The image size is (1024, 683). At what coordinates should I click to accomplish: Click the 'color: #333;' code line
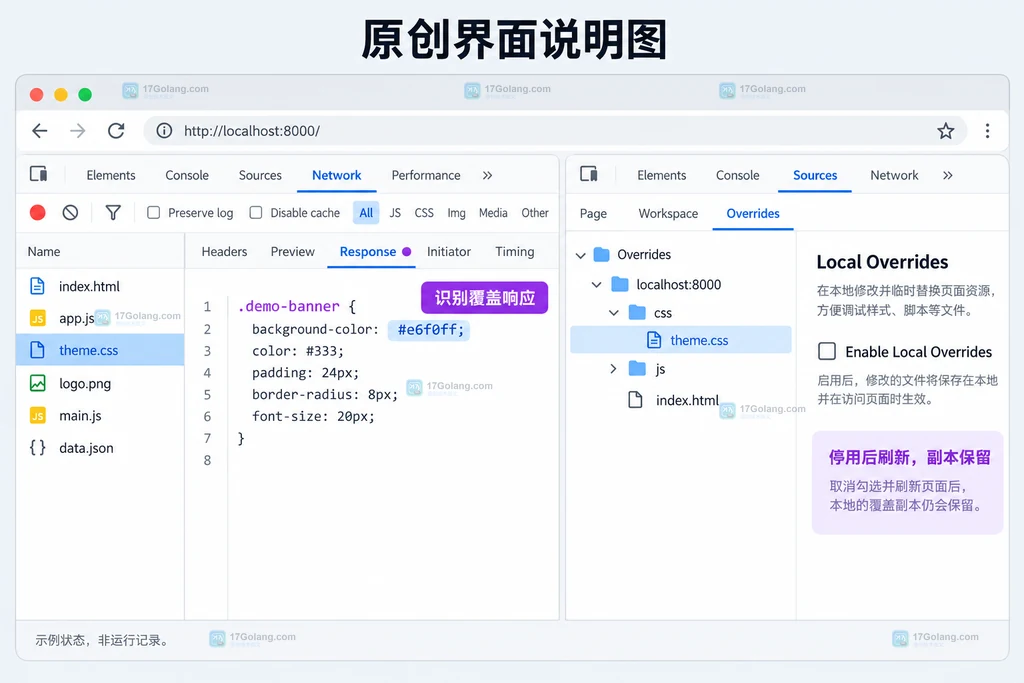click(298, 351)
